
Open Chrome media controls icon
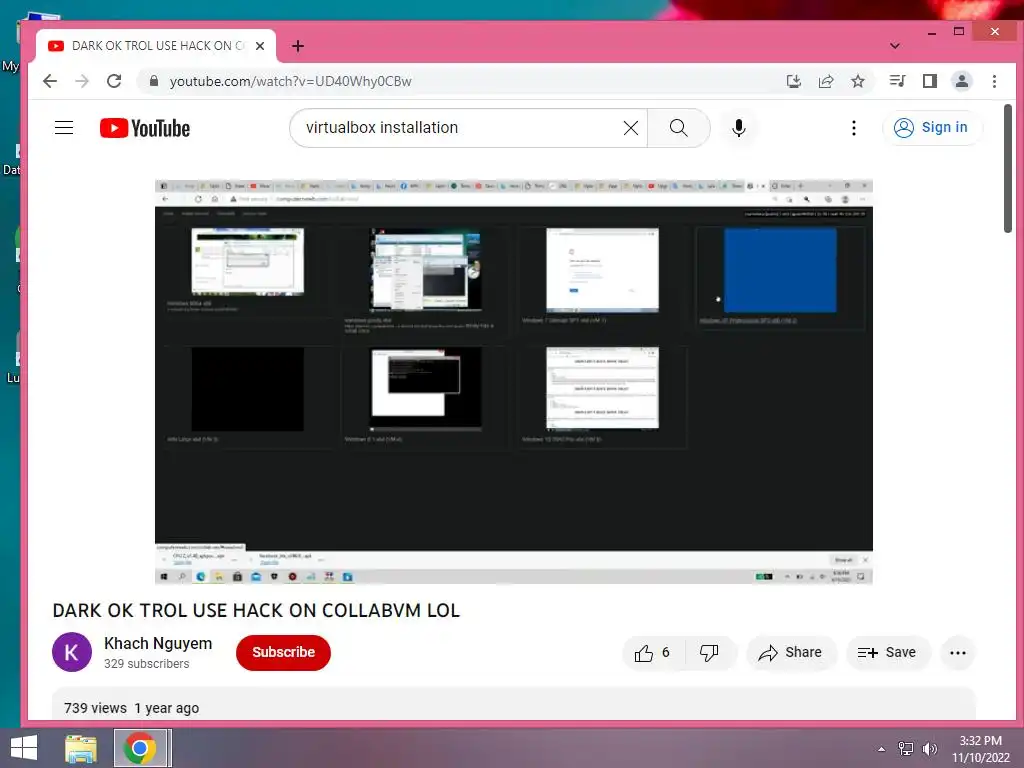coord(897,81)
